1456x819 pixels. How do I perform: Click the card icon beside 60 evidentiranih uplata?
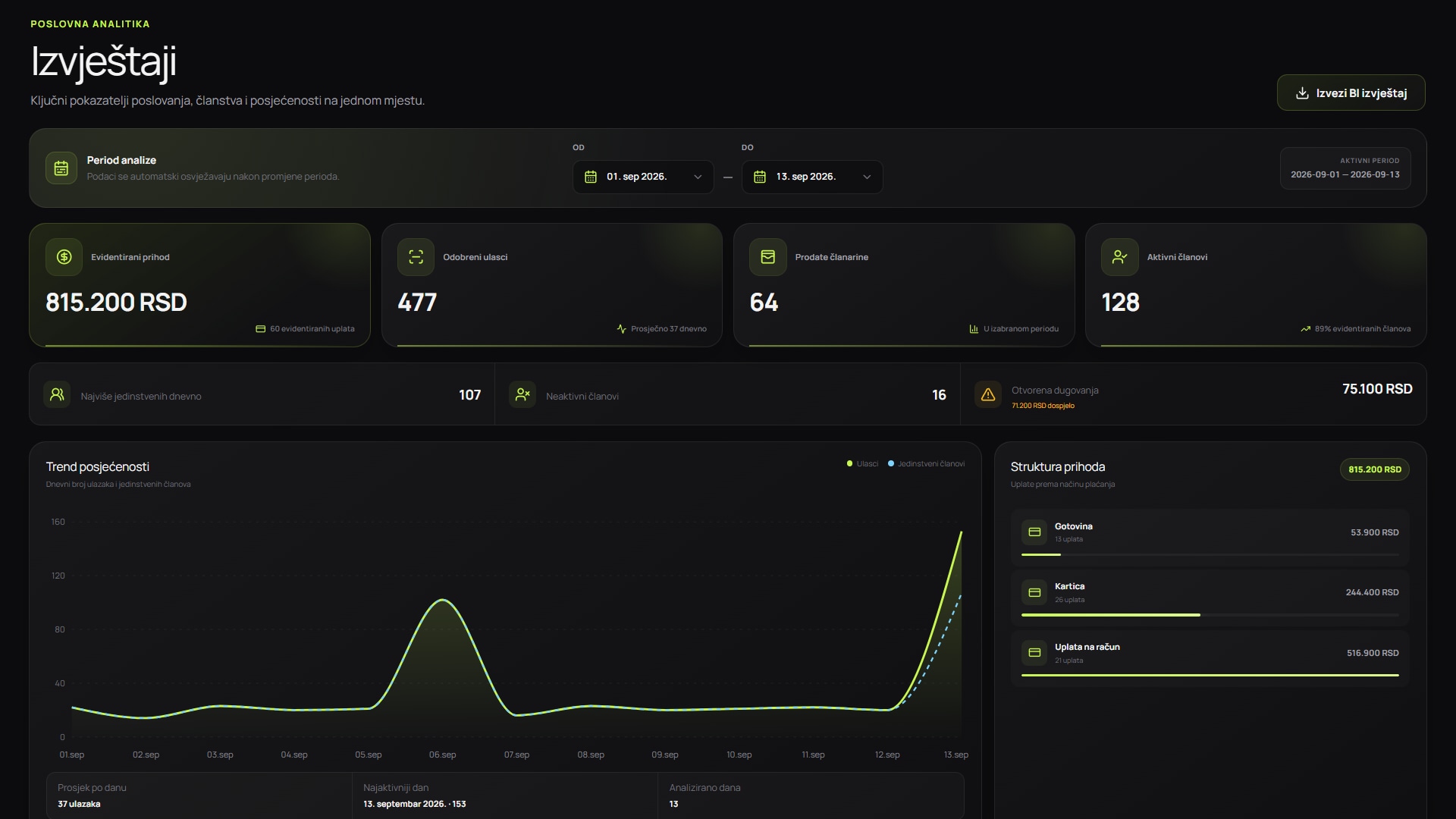click(x=260, y=329)
